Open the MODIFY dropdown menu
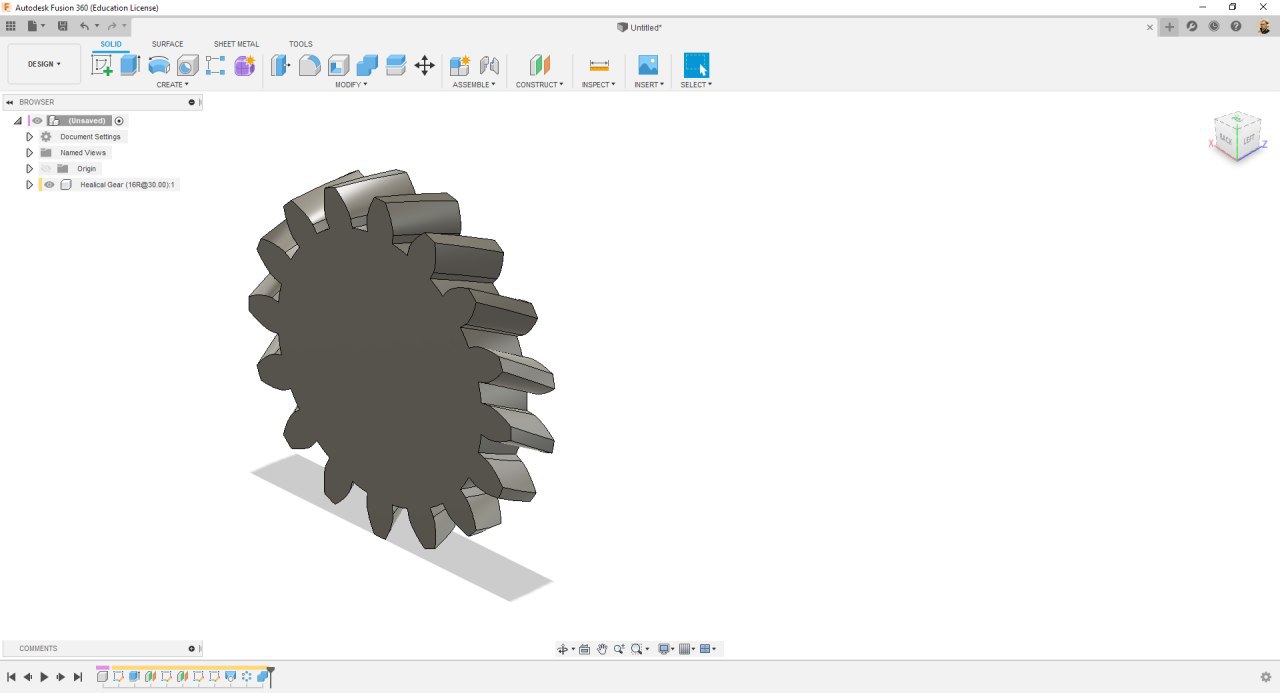Screen dimensions: 1280x693 click(351, 85)
